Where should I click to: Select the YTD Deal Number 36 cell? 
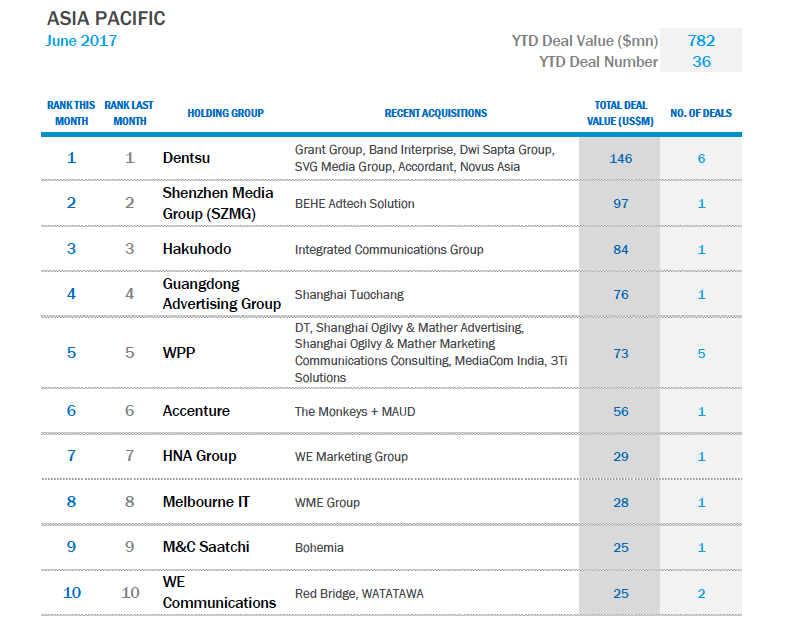701,62
